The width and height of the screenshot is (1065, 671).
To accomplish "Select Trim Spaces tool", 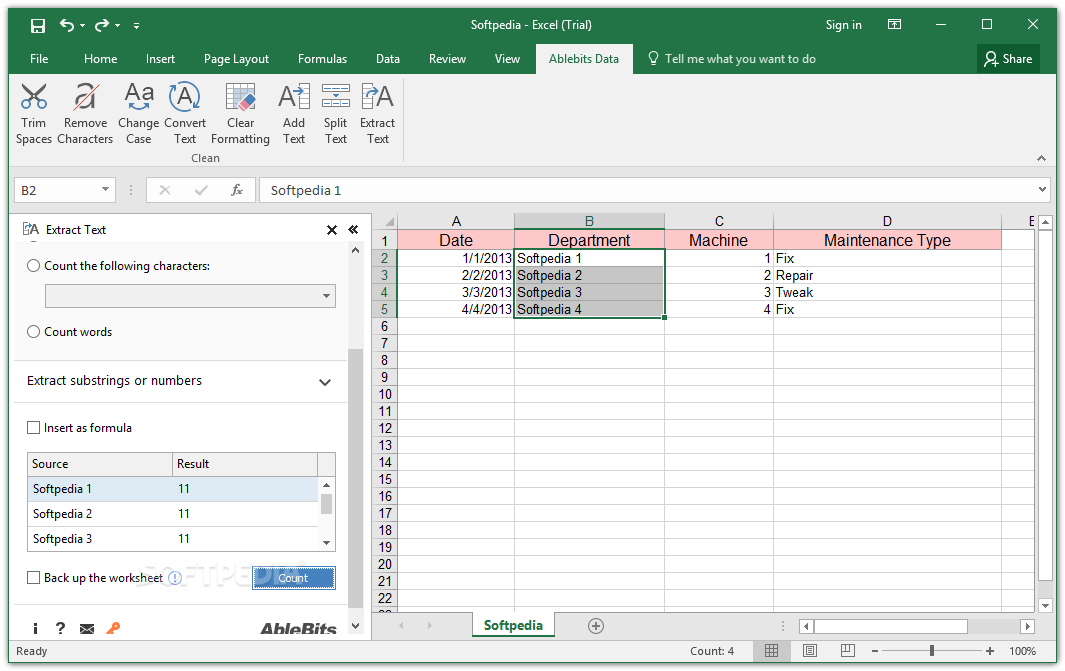I will coord(33,113).
